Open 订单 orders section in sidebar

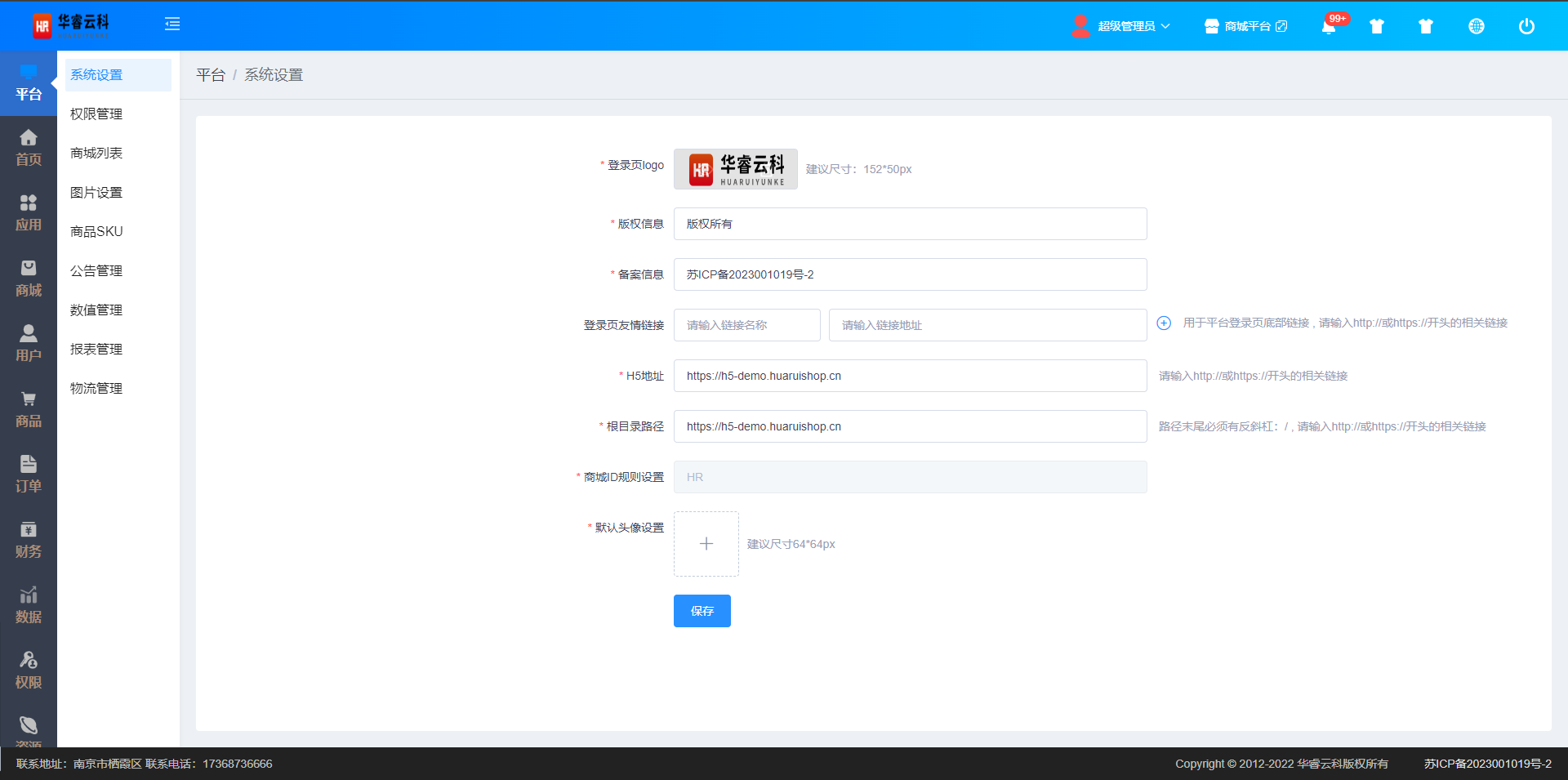tap(29, 475)
